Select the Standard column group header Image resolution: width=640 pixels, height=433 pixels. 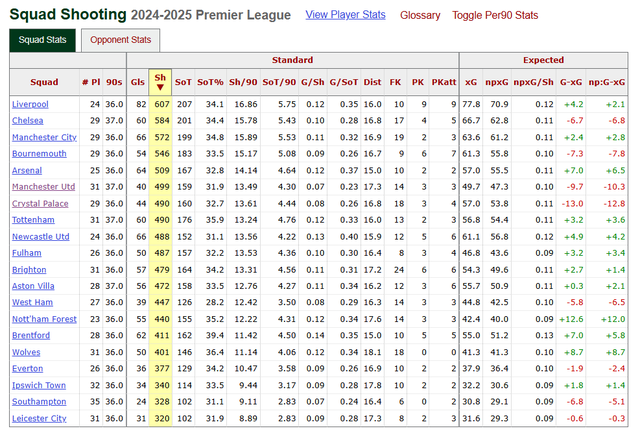click(x=293, y=60)
